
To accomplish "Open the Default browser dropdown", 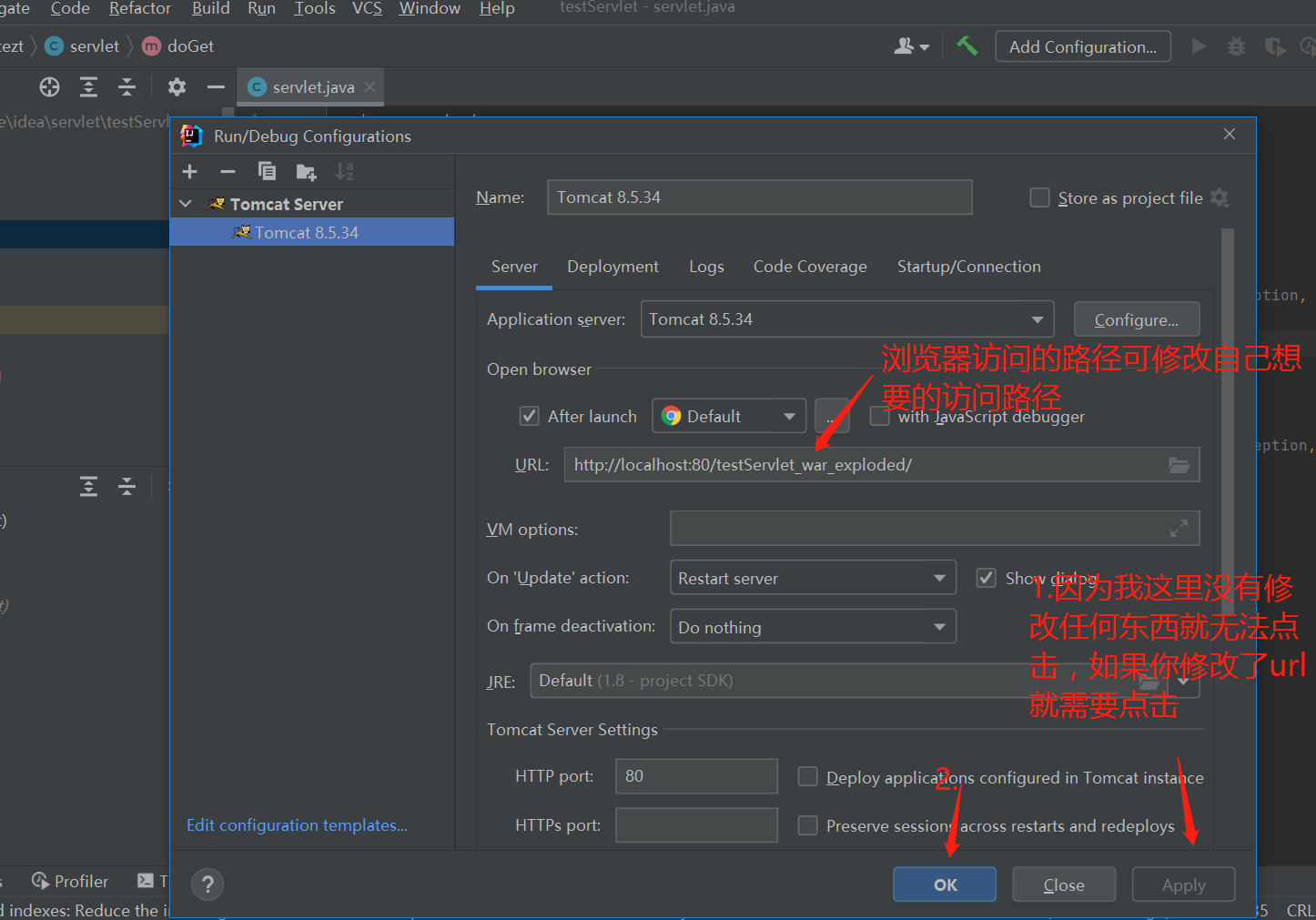I will pyautogui.click(x=729, y=416).
